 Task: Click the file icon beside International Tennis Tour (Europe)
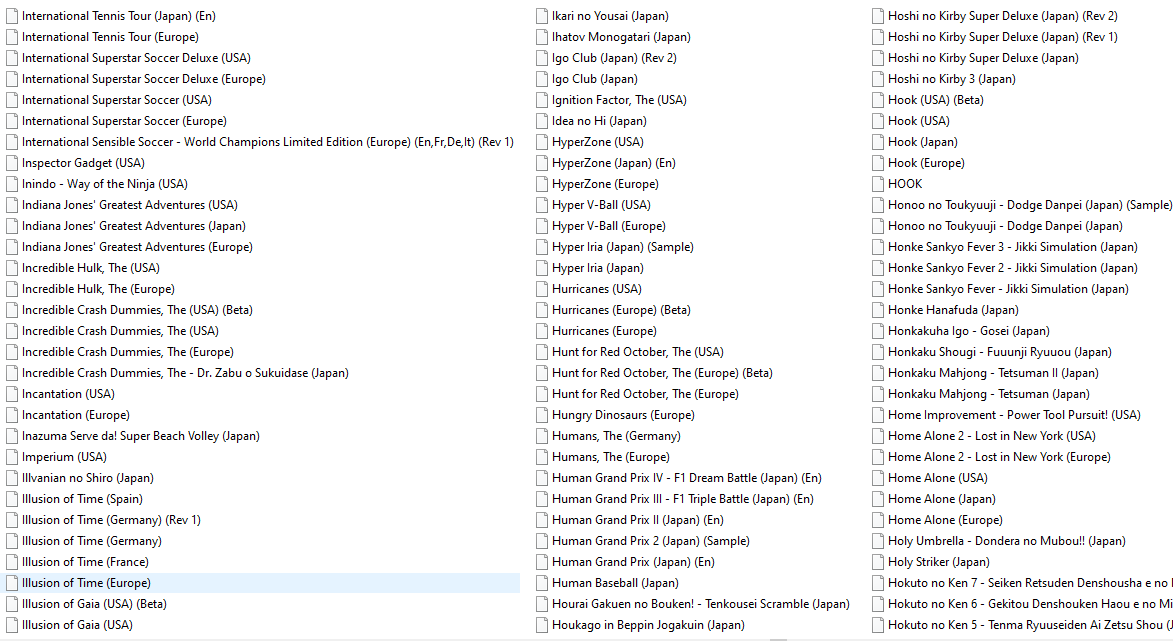(12, 37)
